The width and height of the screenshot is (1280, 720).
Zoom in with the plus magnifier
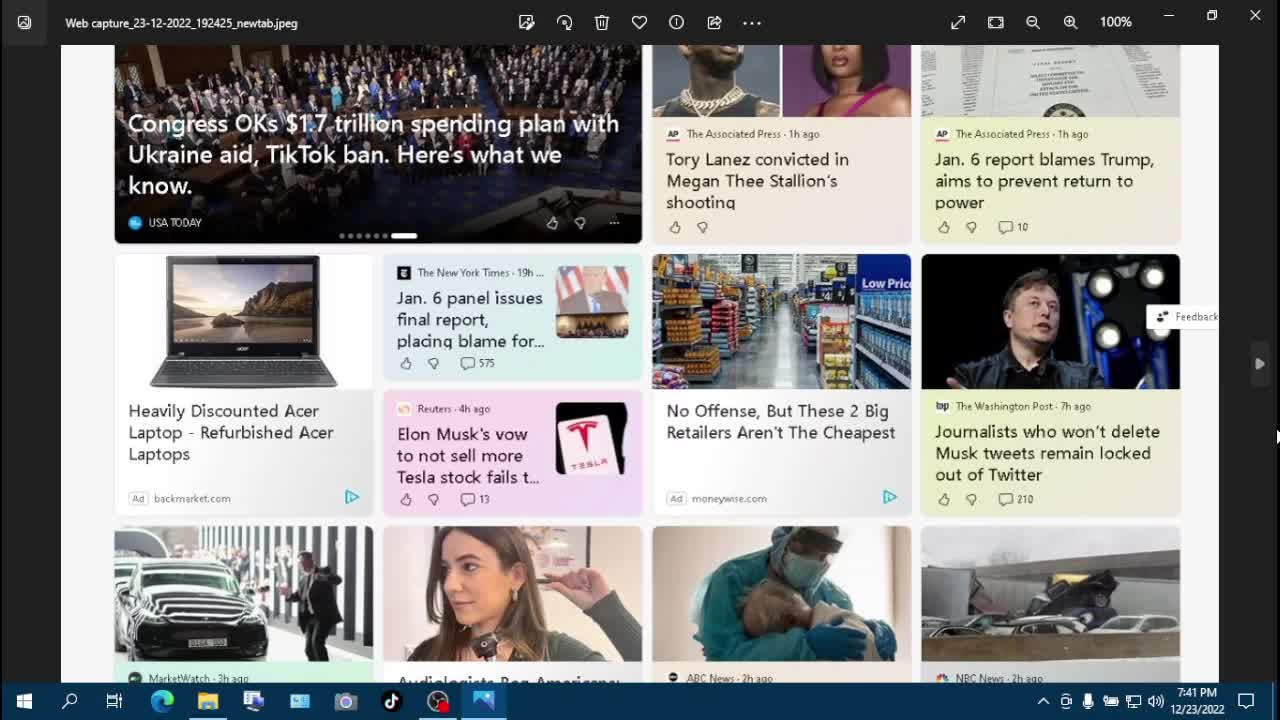tap(1070, 22)
